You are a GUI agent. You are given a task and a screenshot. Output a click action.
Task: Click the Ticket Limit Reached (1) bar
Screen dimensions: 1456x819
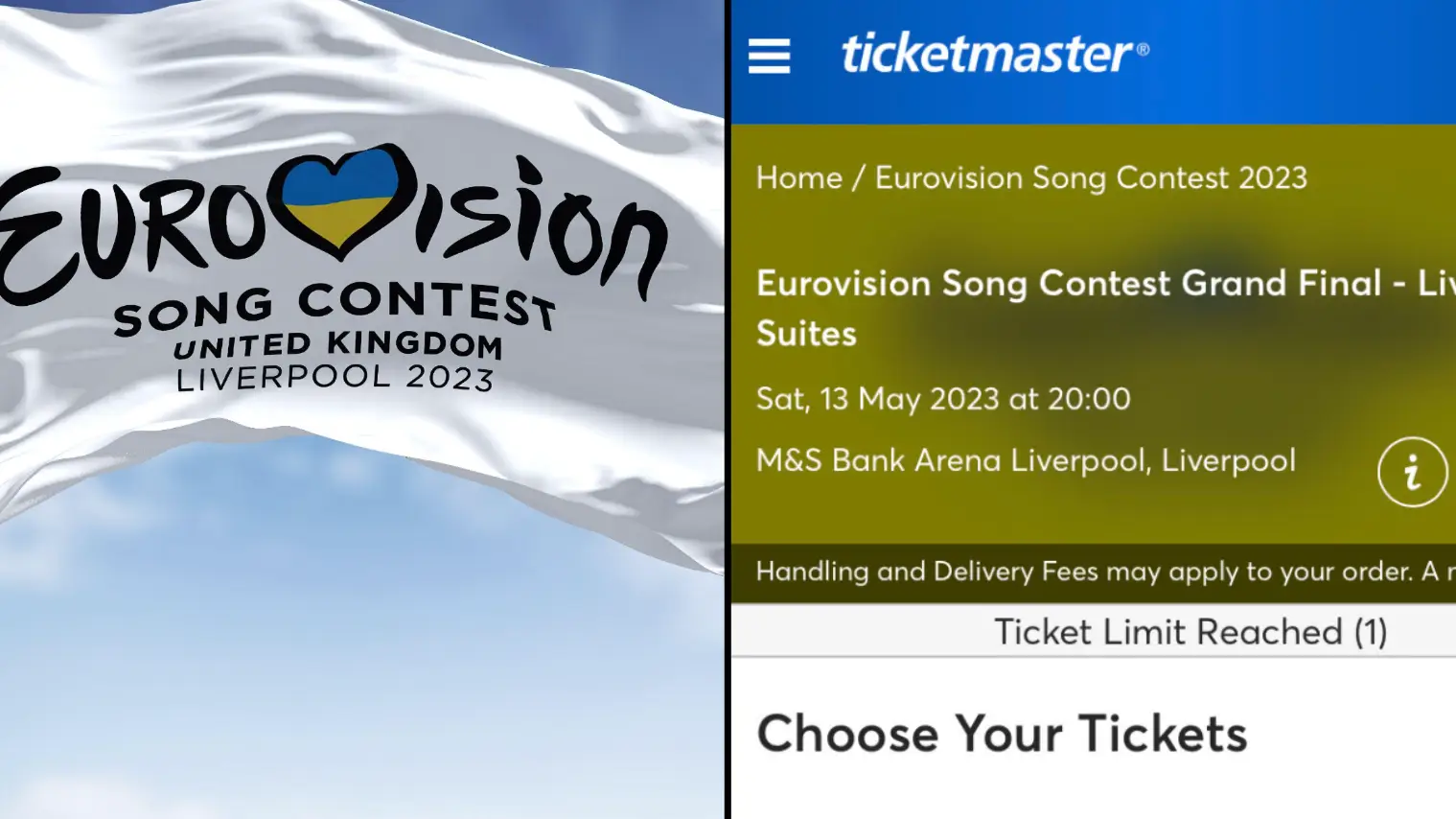tap(1190, 632)
